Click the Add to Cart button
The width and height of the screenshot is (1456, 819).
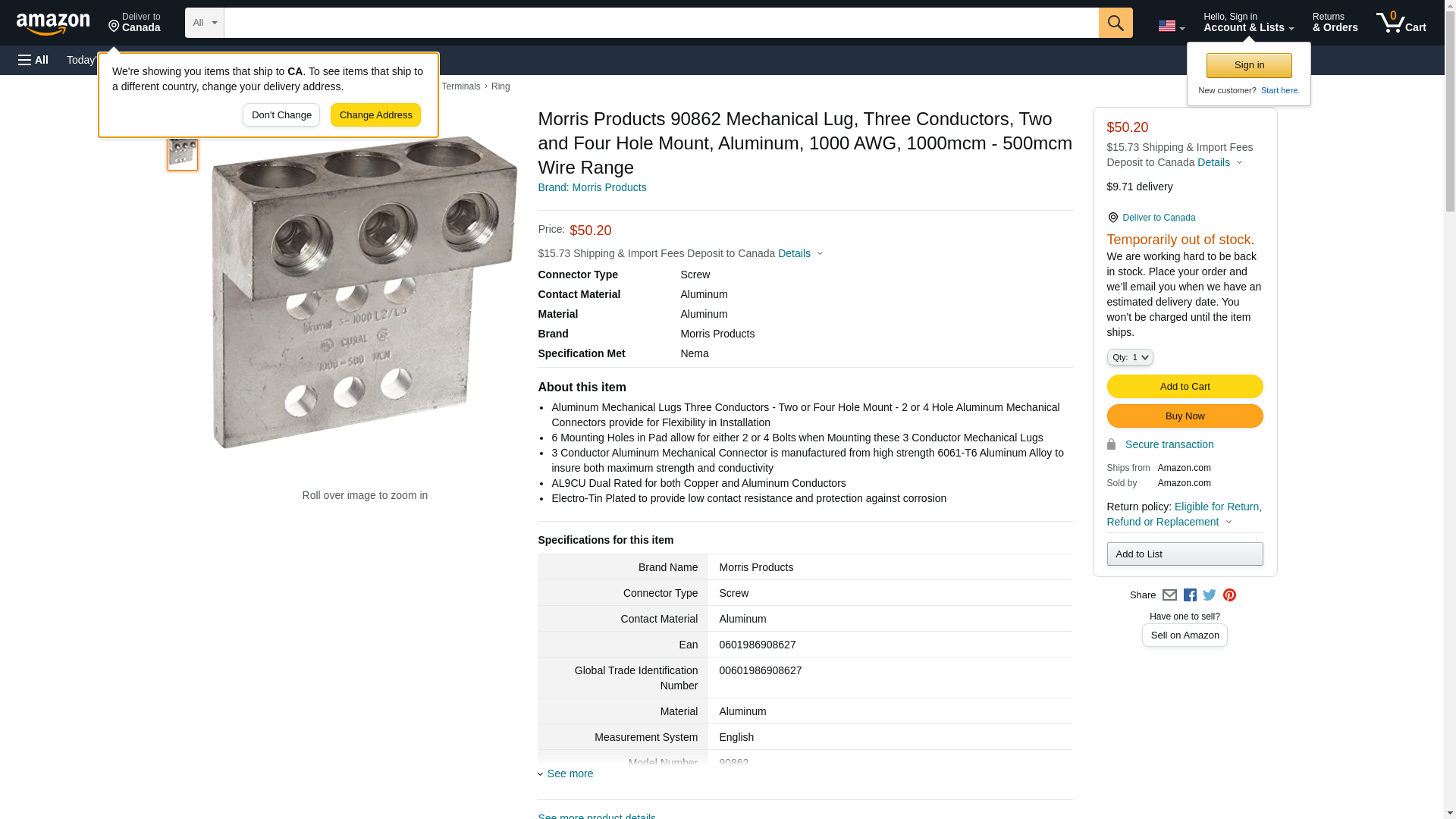point(1185,387)
